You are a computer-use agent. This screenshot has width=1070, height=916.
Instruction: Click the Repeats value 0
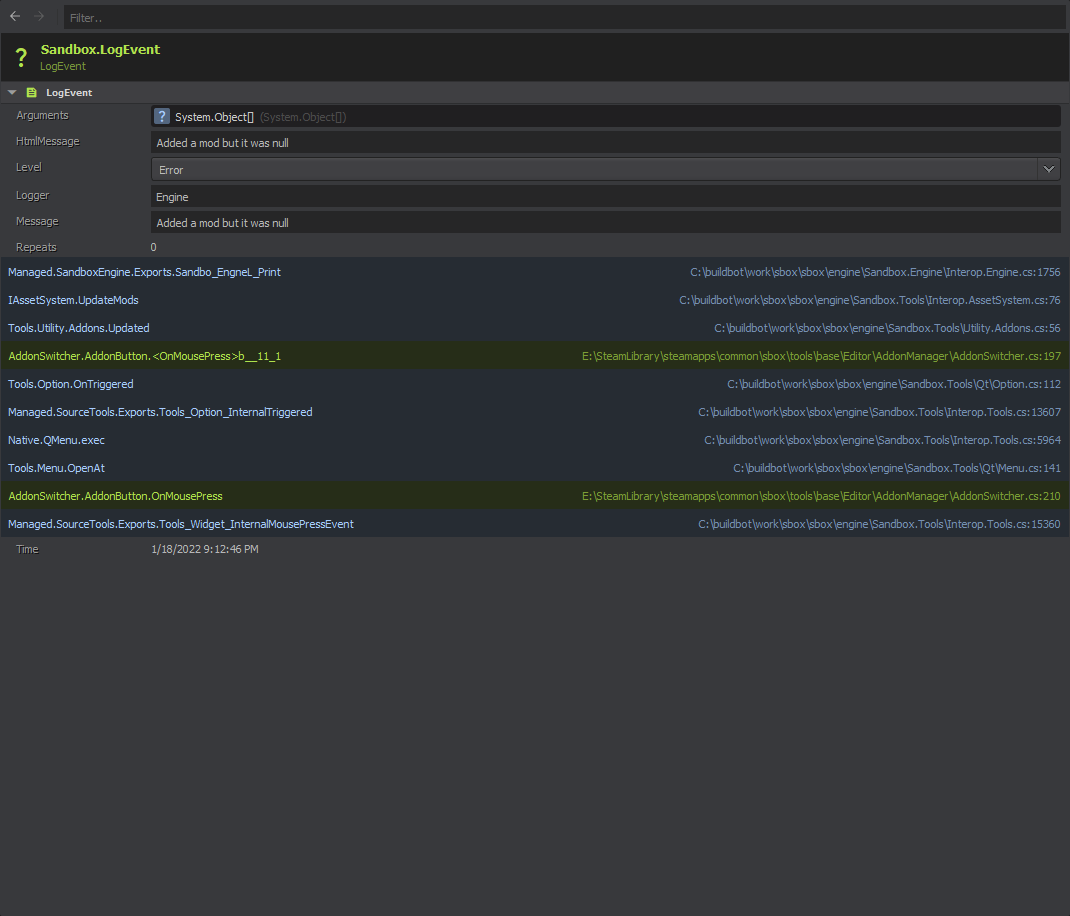click(154, 247)
